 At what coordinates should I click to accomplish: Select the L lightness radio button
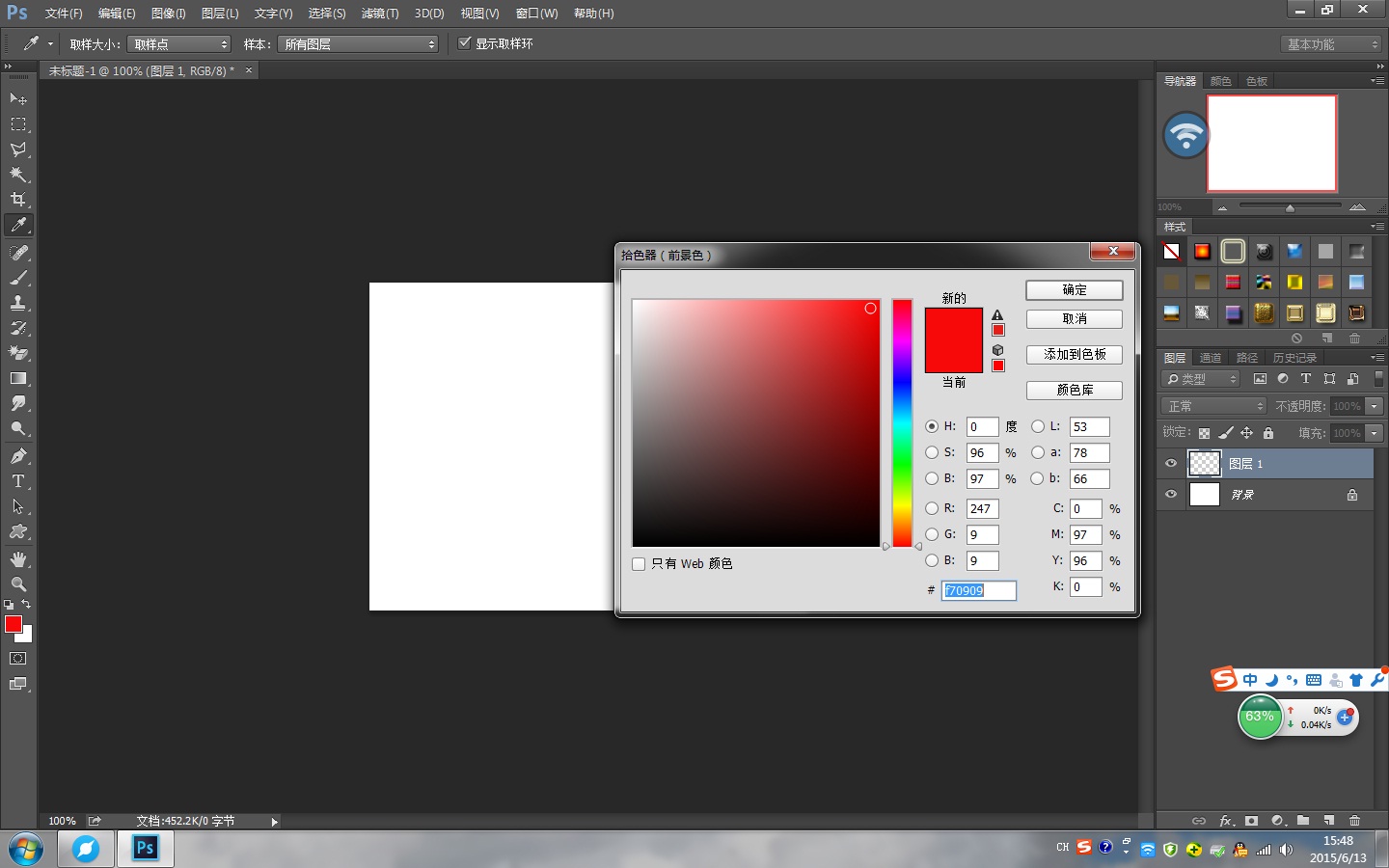[x=1038, y=426]
